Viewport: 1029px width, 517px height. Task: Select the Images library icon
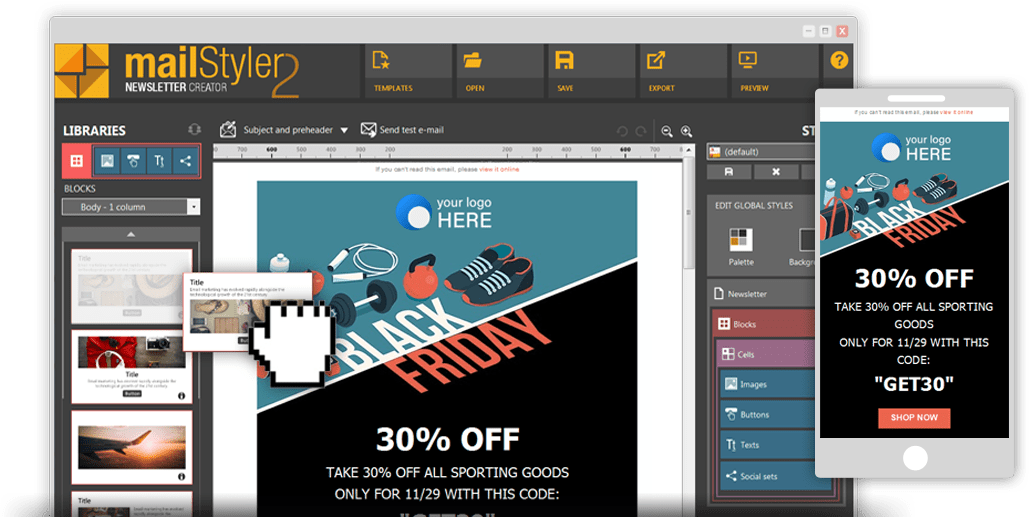pyautogui.click(x=107, y=161)
